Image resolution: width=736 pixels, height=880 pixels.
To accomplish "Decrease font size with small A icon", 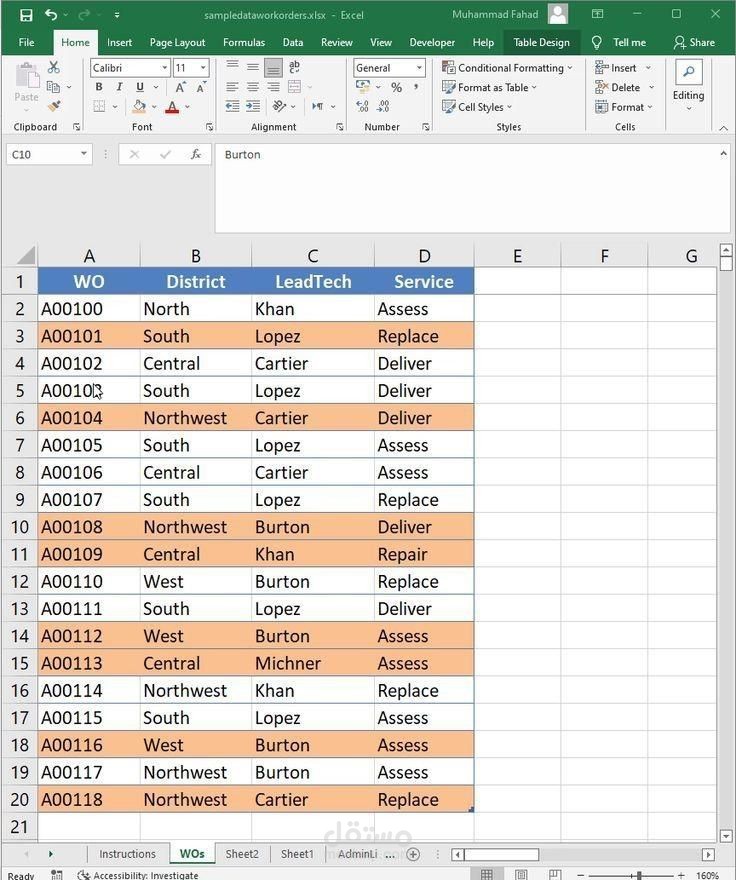I will [201, 88].
